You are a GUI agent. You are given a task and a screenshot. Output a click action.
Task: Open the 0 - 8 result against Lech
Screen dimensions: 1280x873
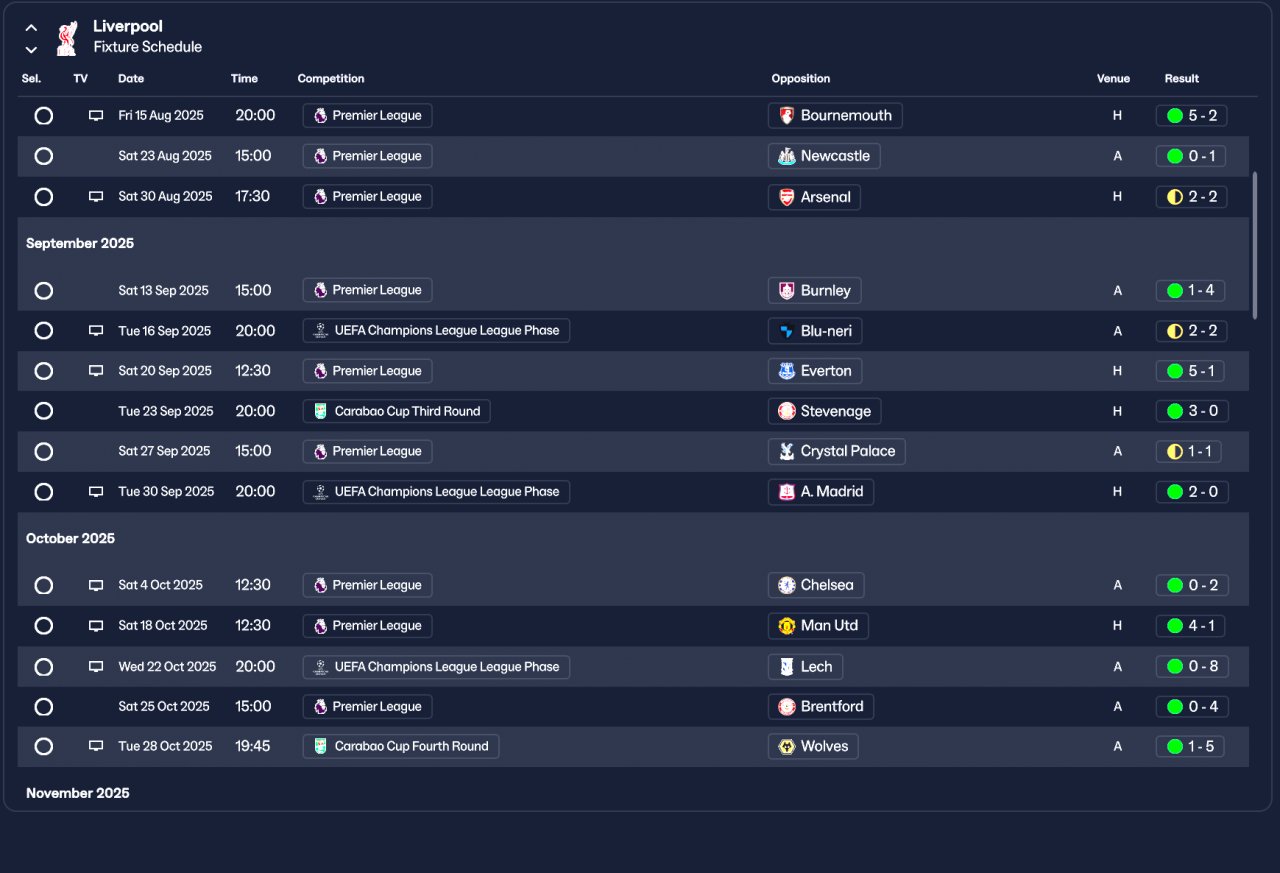tap(1192, 667)
